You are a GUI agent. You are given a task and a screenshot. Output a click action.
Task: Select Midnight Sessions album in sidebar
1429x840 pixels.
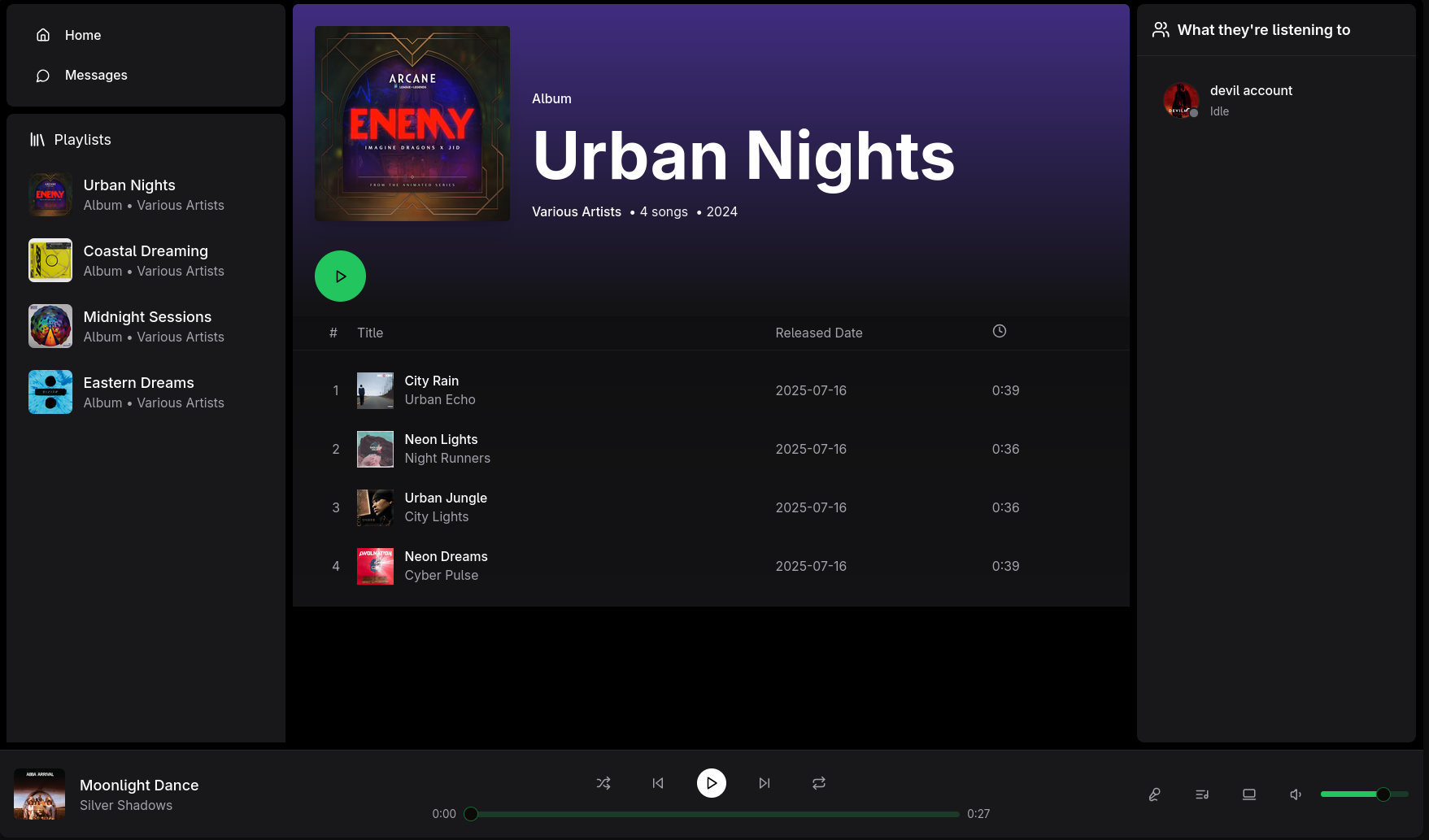coord(146,326)
